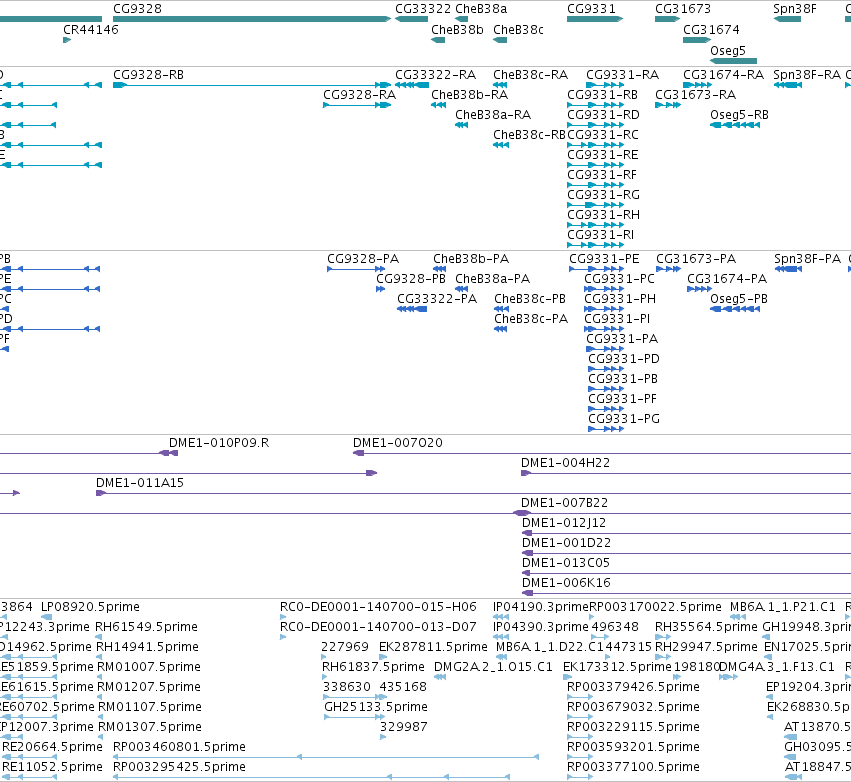Click the CR44146 gene label
This screenshot has width=851, height=782.
(91, 30)
